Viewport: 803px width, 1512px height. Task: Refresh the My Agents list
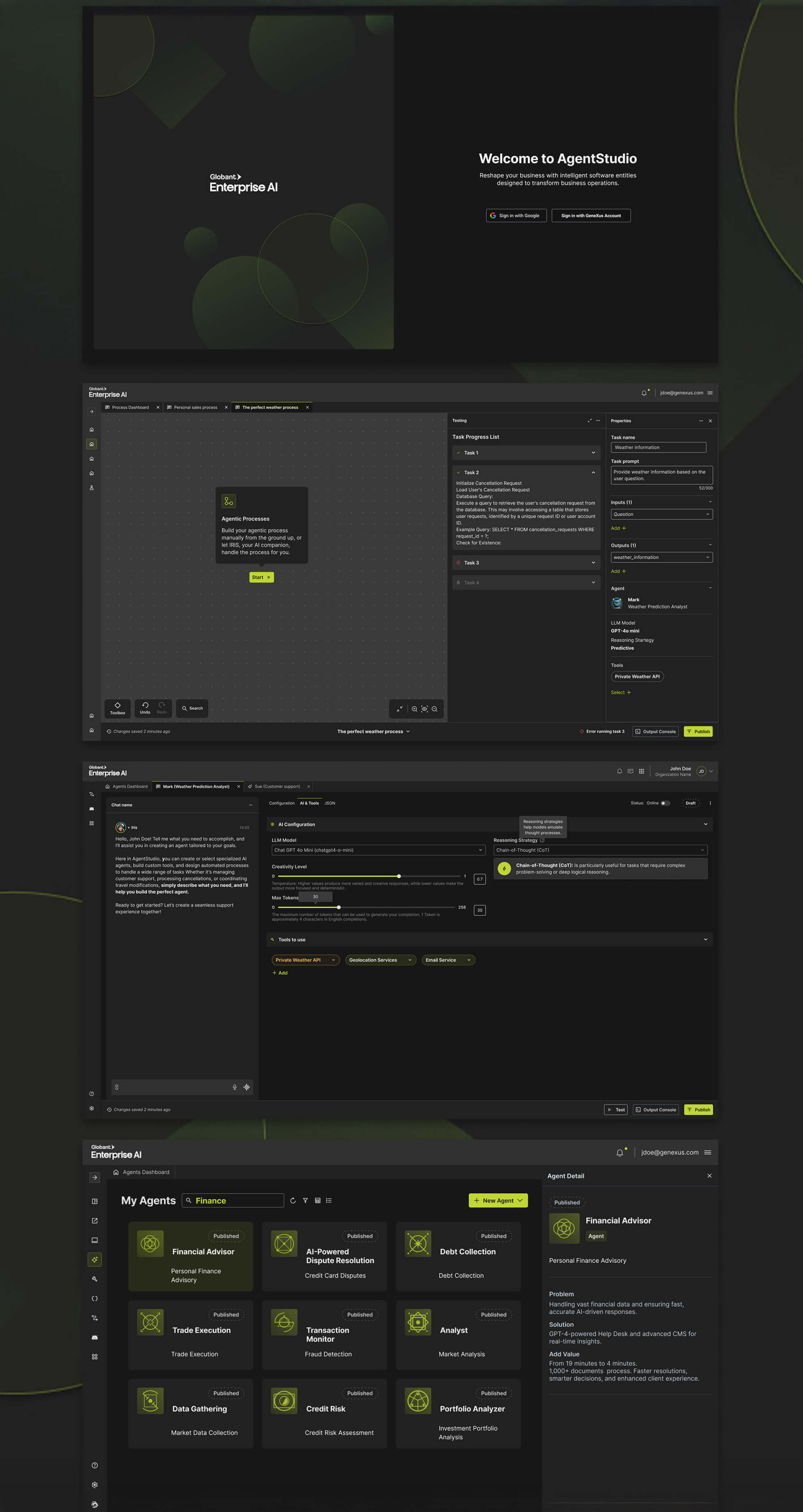pyautogui.click(x=292, y=1200)
